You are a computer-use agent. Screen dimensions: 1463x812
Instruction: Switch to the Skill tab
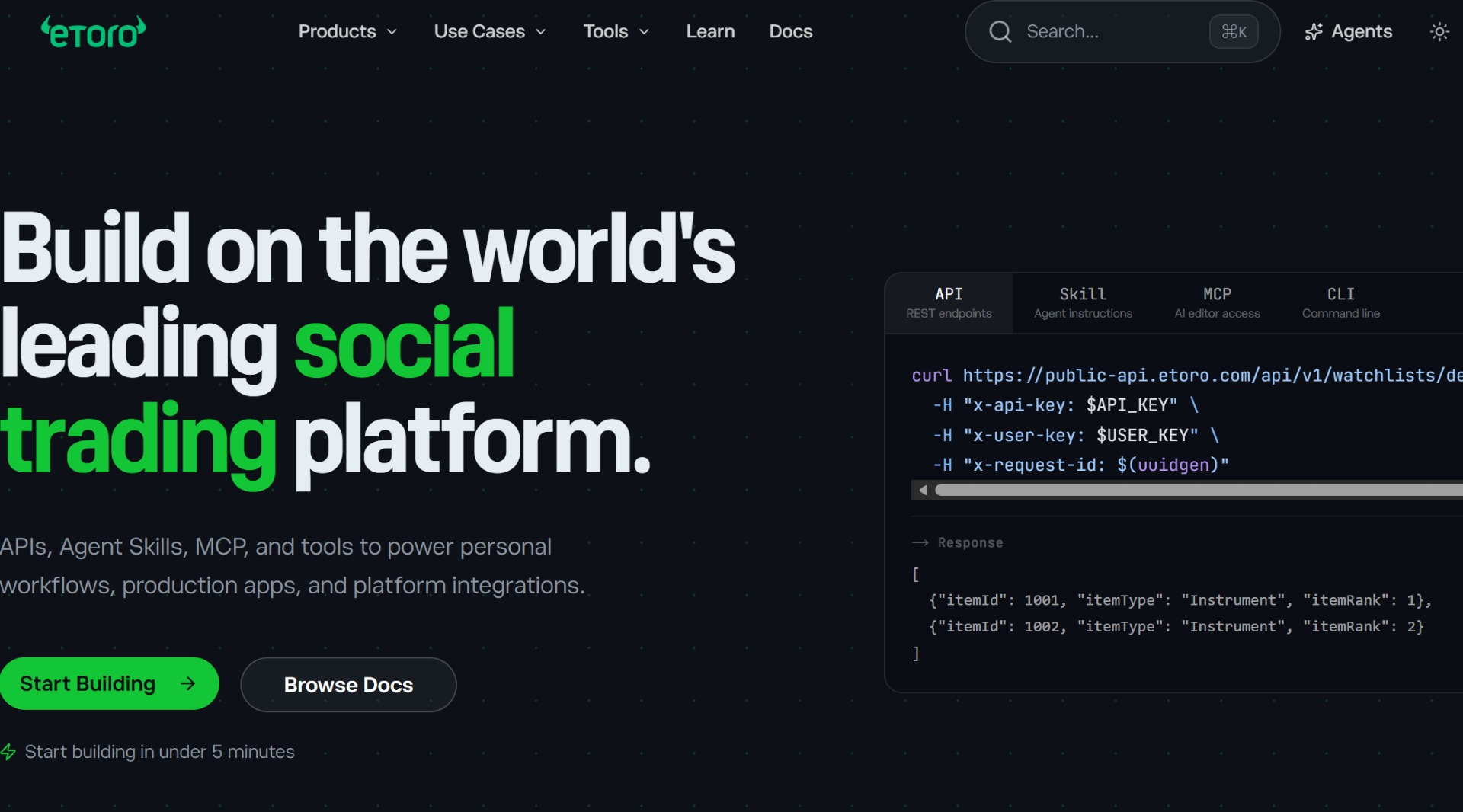(1082, 302)
